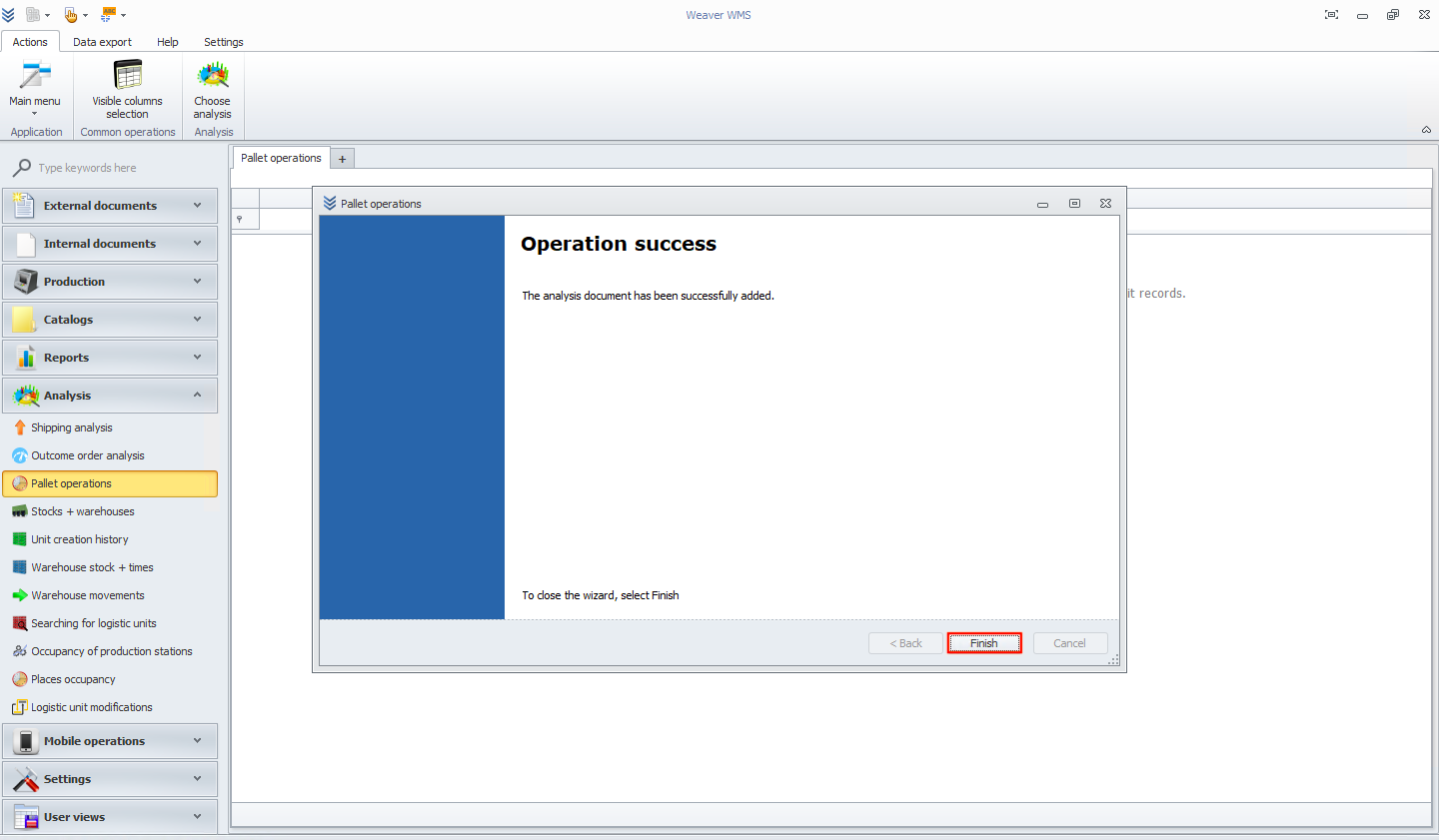Click the search magnifier icon in sidebar
Screen dimensions: 1439x840
click(21, 168)
